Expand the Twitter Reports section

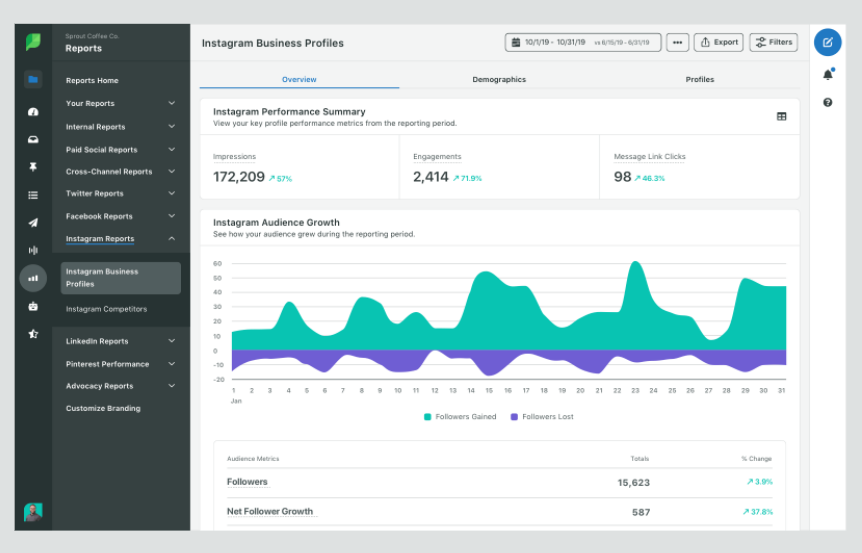pyautogui.click(x=120, y=193)
